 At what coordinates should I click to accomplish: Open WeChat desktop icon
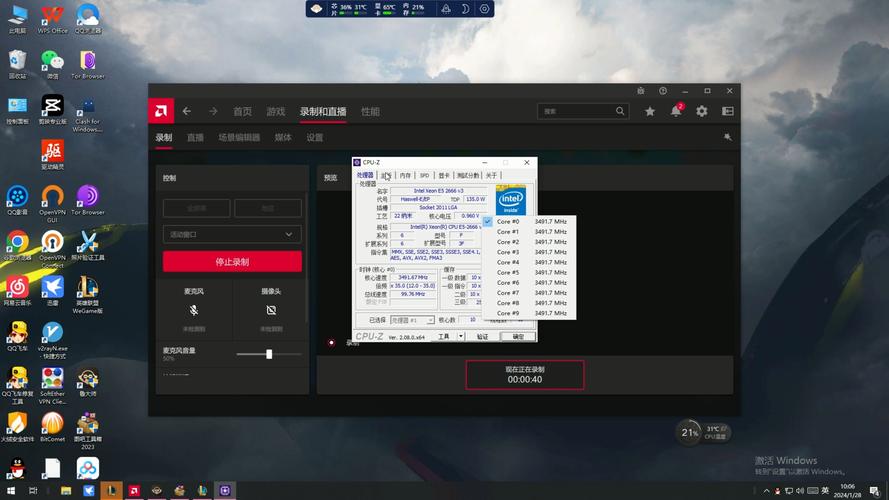[x=52, y=64]
